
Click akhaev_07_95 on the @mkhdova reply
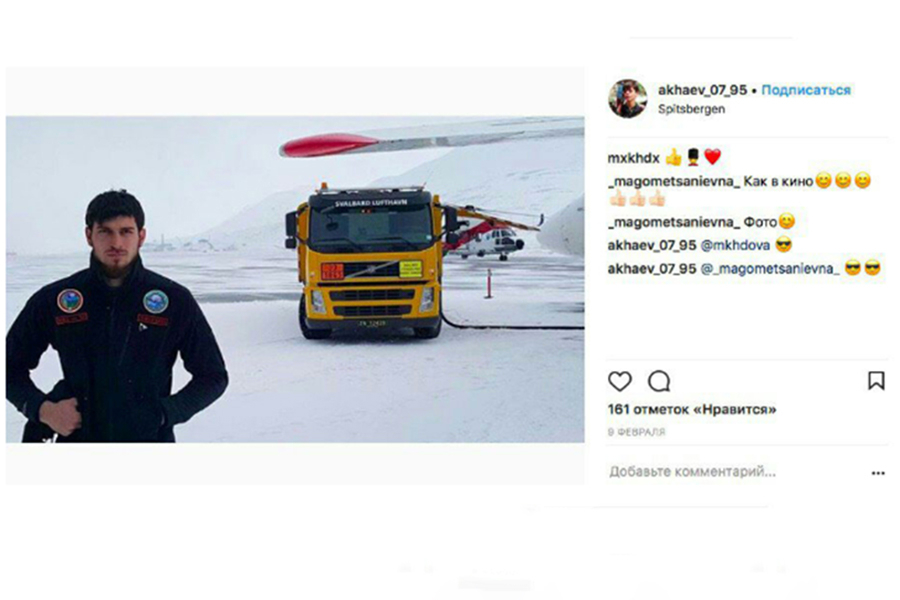tap(652, 246)
